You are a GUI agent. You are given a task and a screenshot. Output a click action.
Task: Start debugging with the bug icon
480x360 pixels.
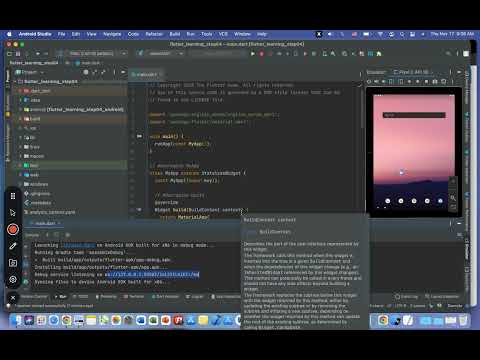point(262,53)
